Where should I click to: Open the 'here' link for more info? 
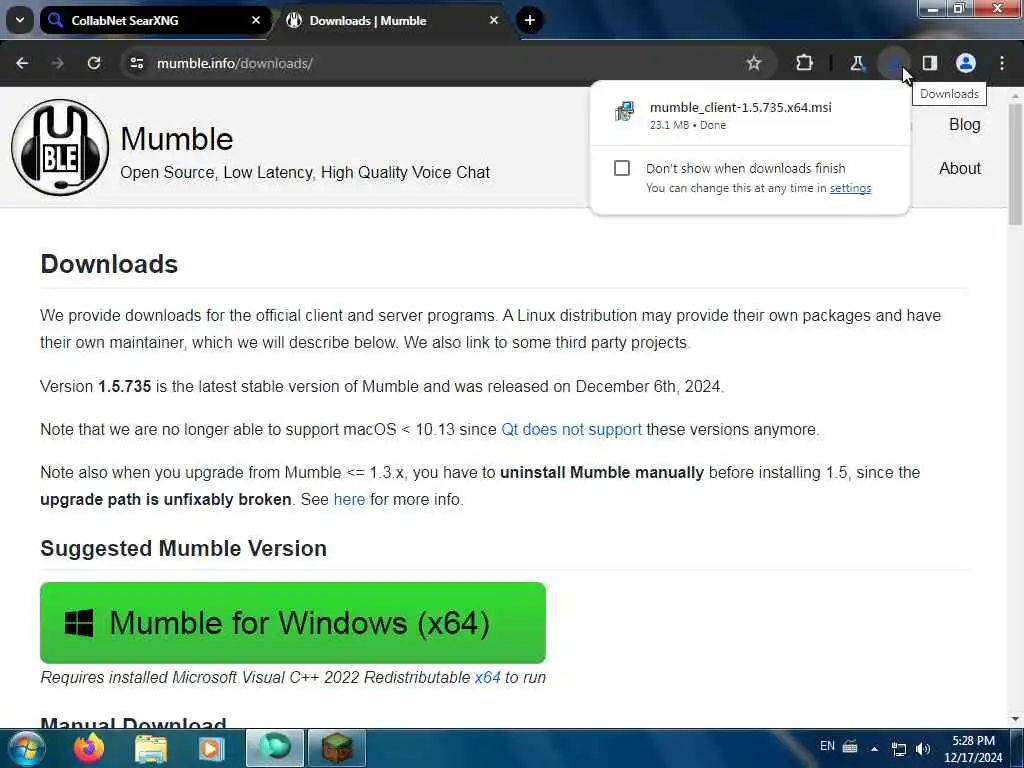[x=349, y=500]
